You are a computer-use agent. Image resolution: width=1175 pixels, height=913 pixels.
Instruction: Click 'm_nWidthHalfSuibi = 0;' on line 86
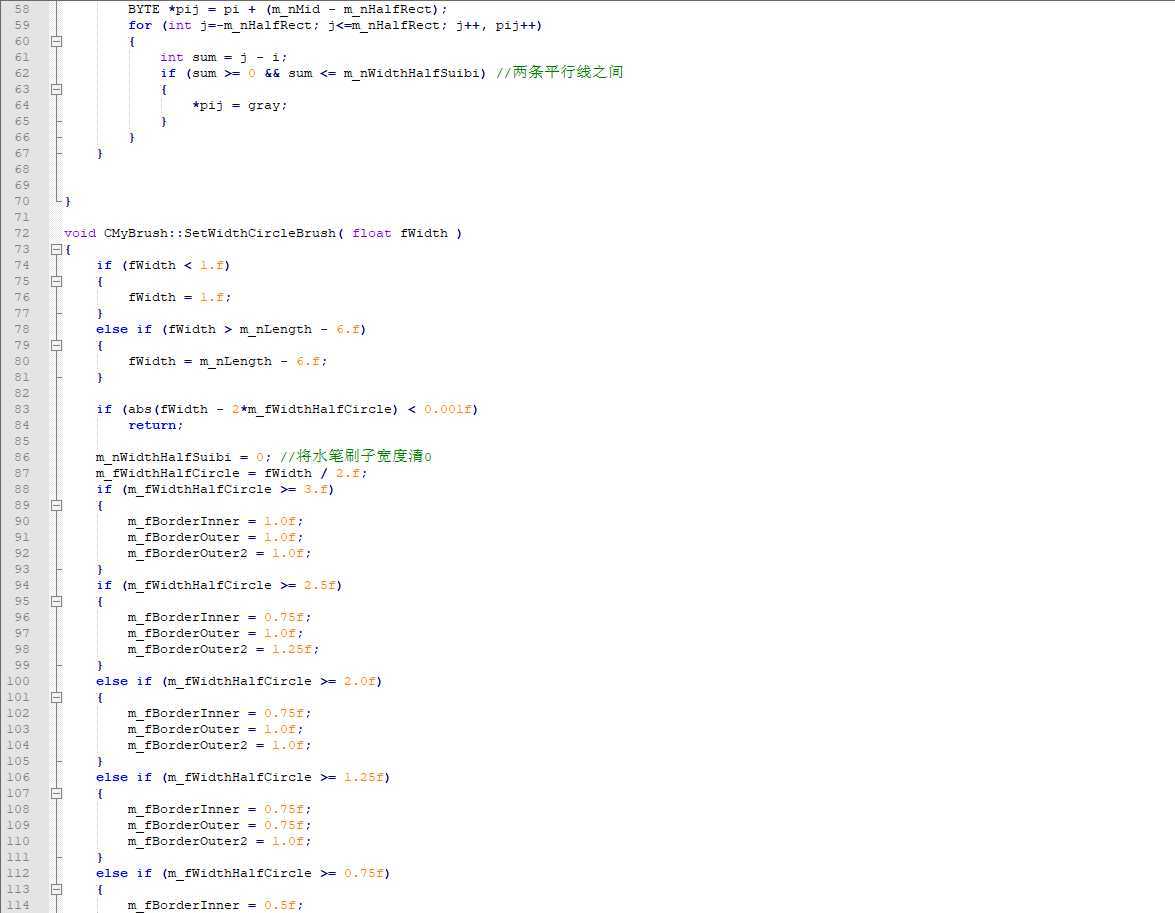tap(184, 457)
